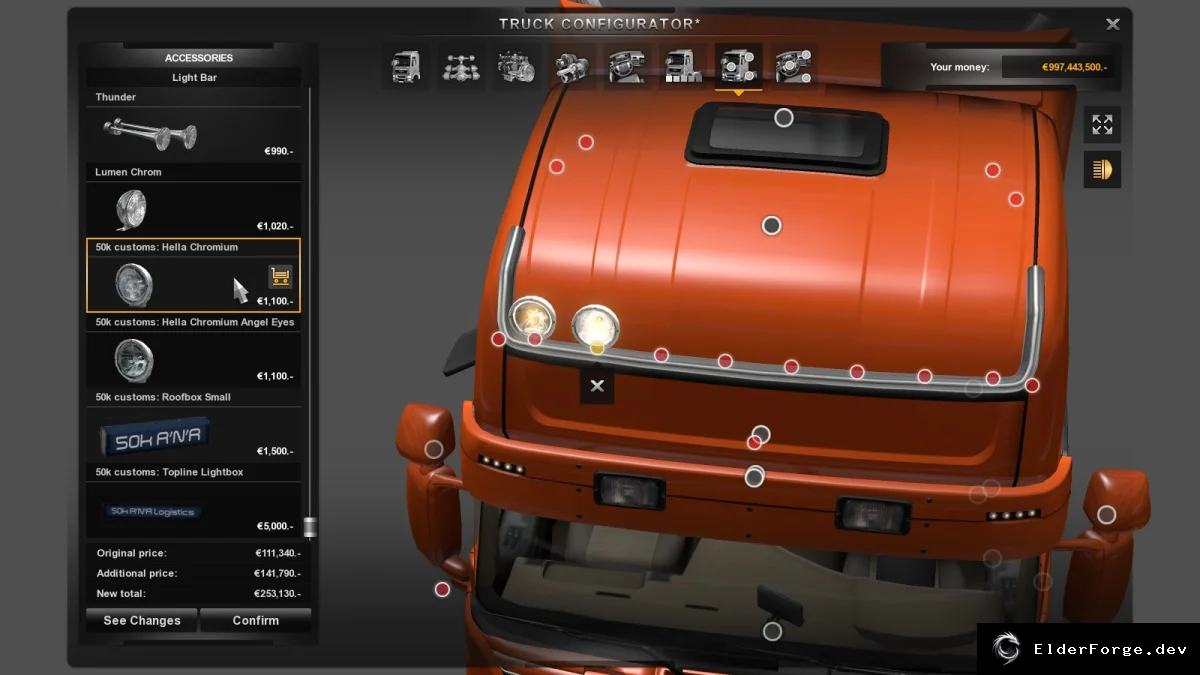This screenshot has height=675, width=1200.
Task: Click the red slot at the light bar's right end
Action: 1032,385
